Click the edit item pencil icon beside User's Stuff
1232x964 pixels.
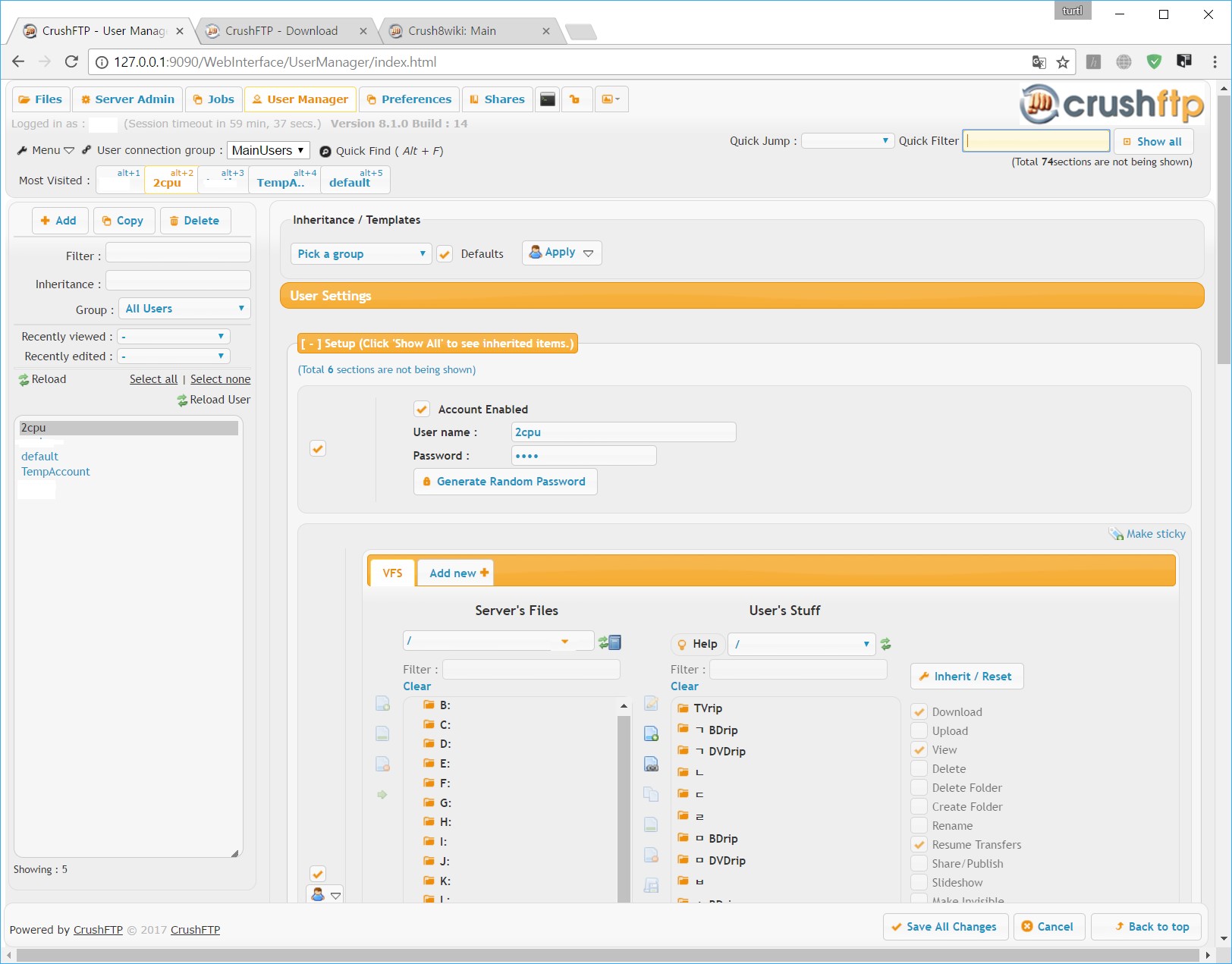pos(651,704)
